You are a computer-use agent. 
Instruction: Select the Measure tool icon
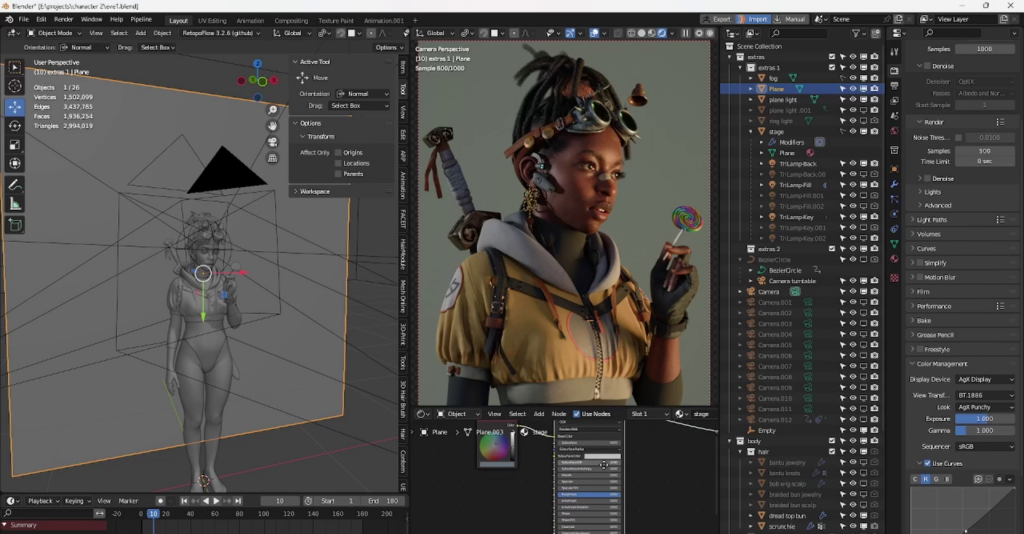pyautogui.click(x=14, y=204)
